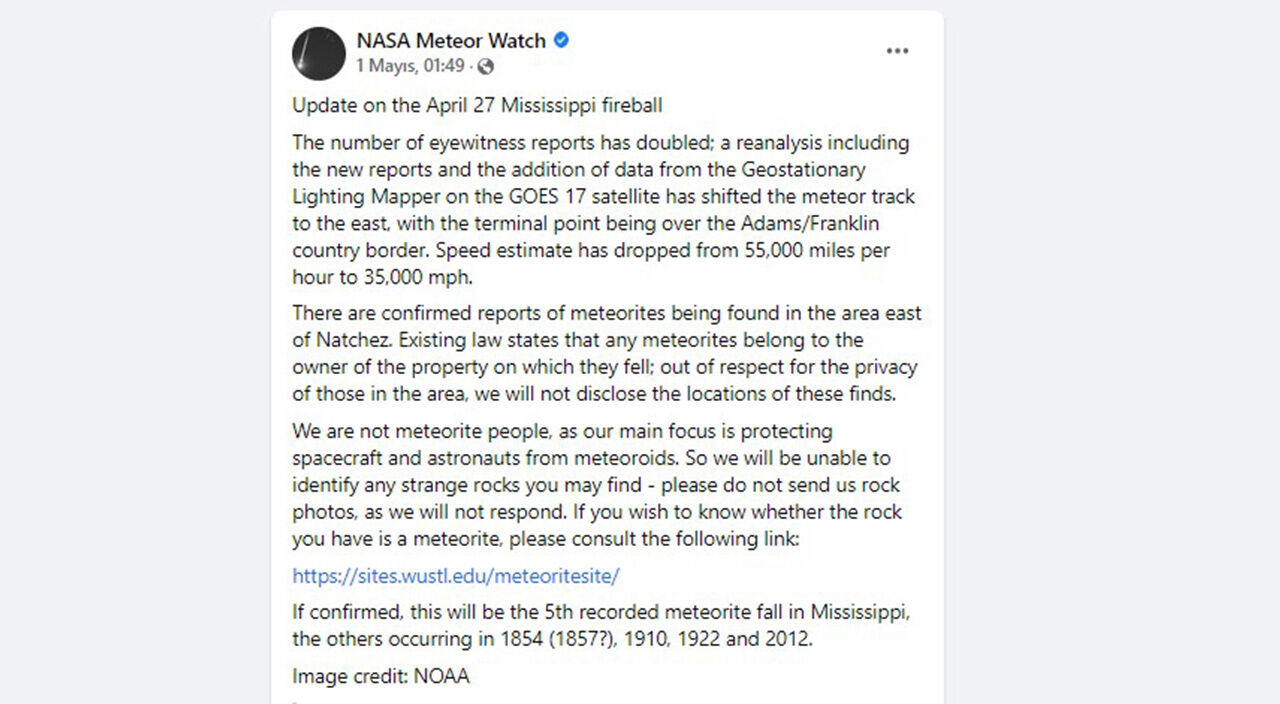Click the globe public audience icon
This screenshot has width=1280, height=704.
point(486,67)
